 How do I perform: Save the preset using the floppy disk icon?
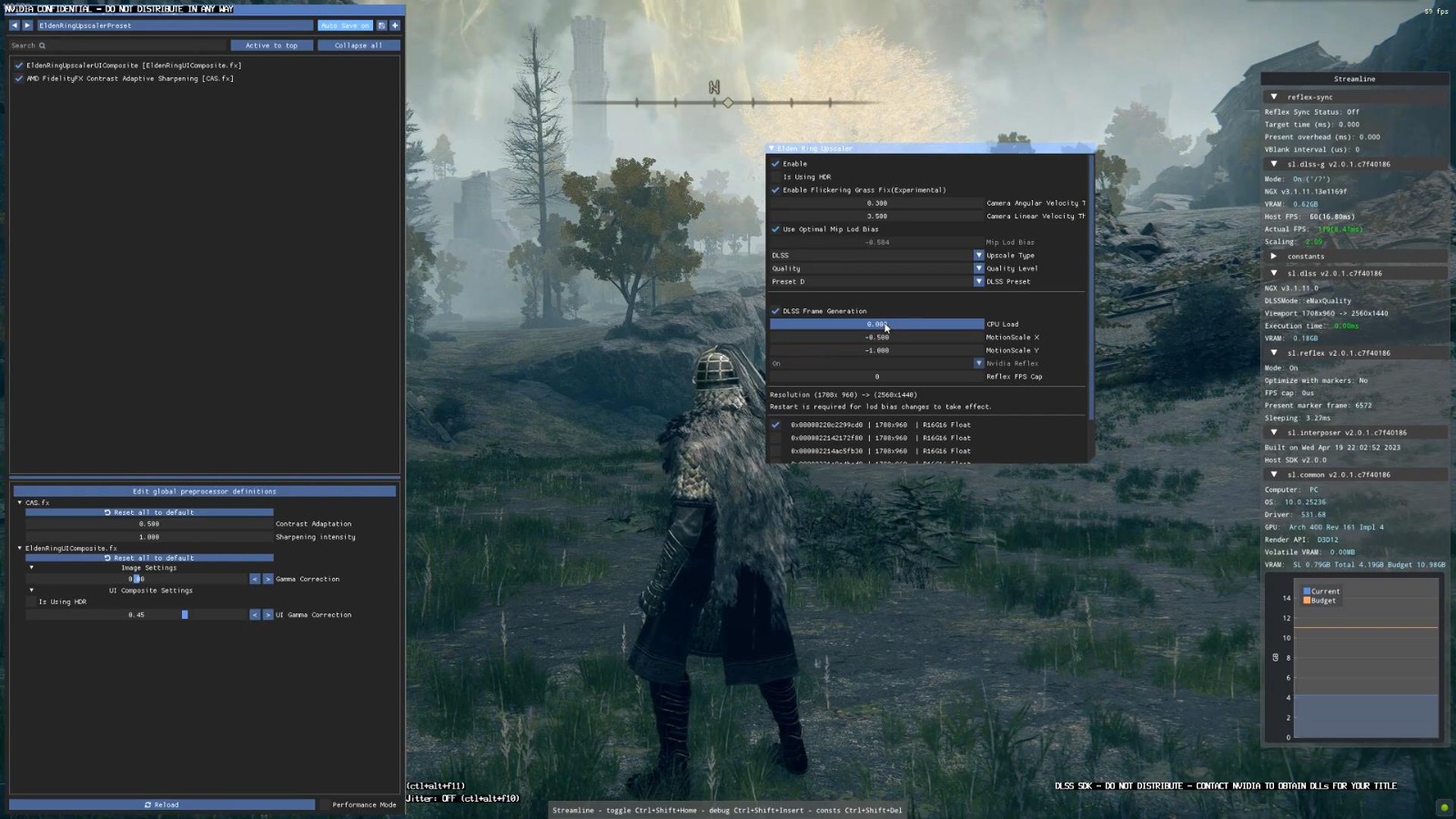381,25
